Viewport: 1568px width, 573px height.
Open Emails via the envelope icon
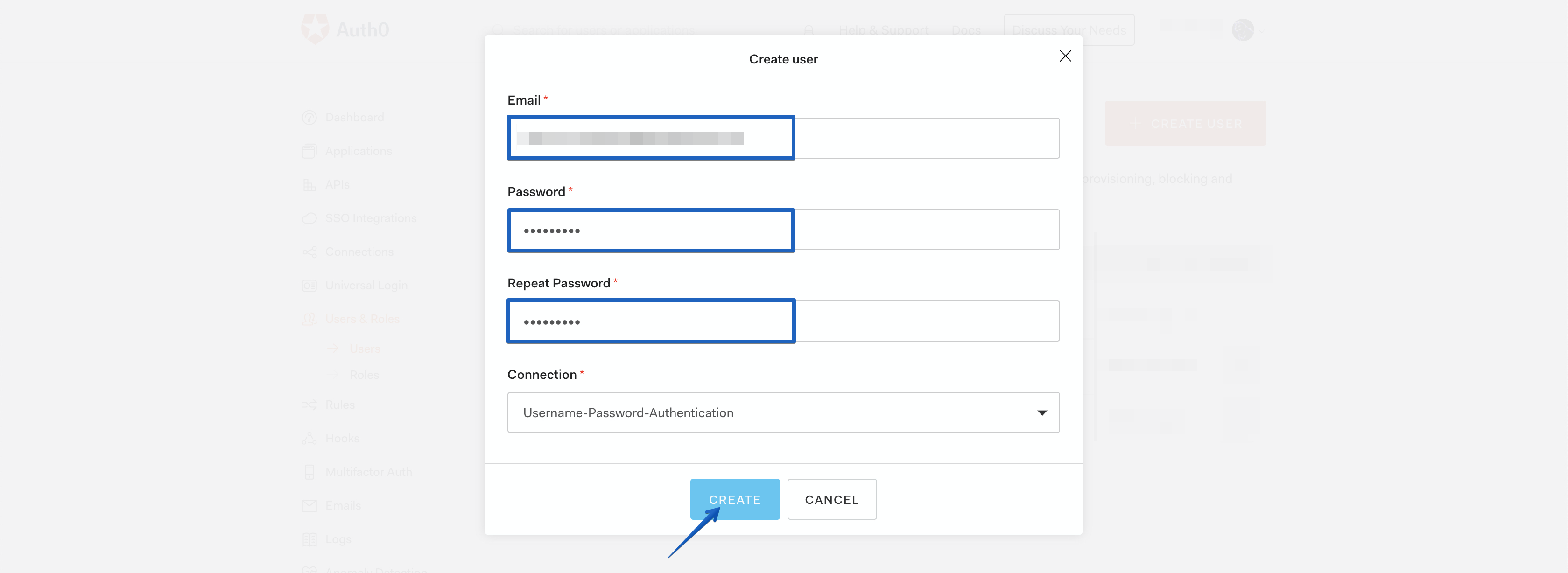(310, 505)
